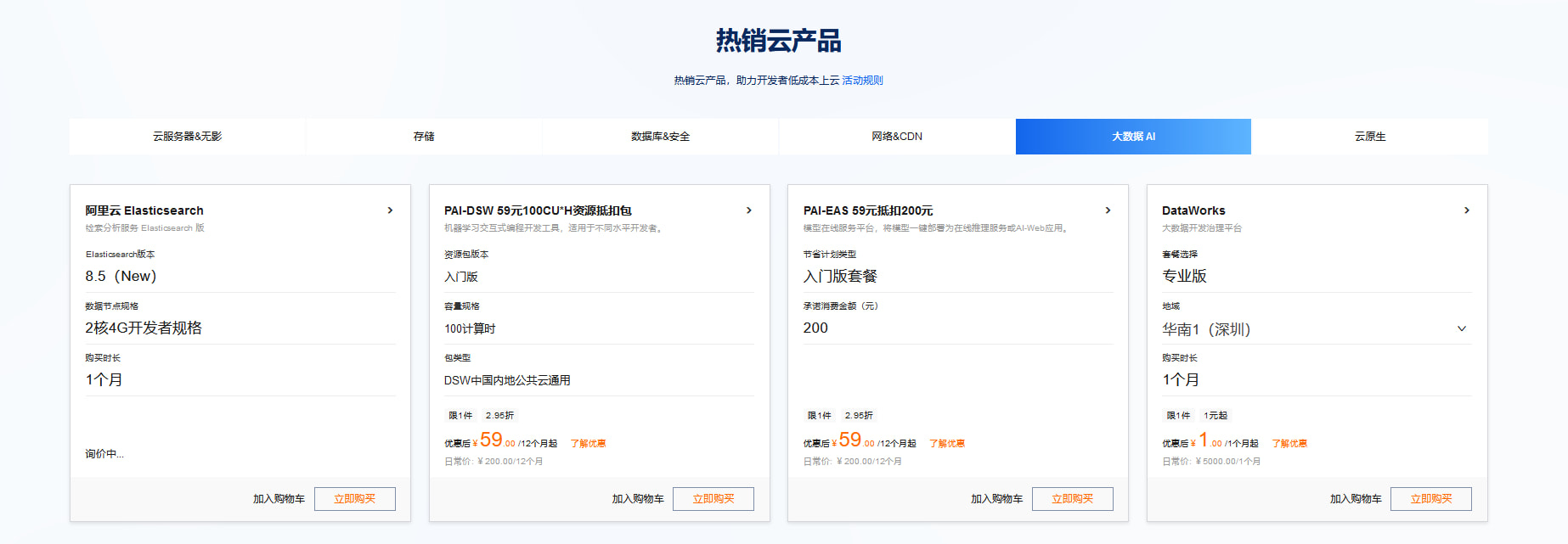1568x544 pixels.
Task: Select the 8.5（New）version value
Action: (121, 277)
